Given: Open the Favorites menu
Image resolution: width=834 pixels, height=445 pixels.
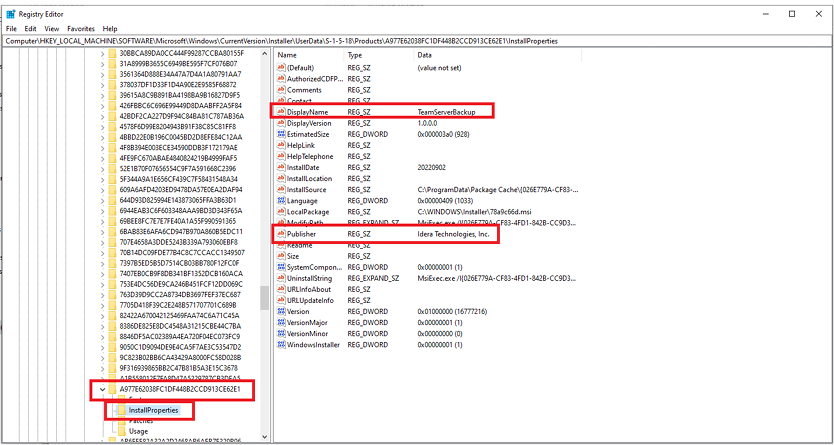Looking at the screenshot, I should coord(81,29).
